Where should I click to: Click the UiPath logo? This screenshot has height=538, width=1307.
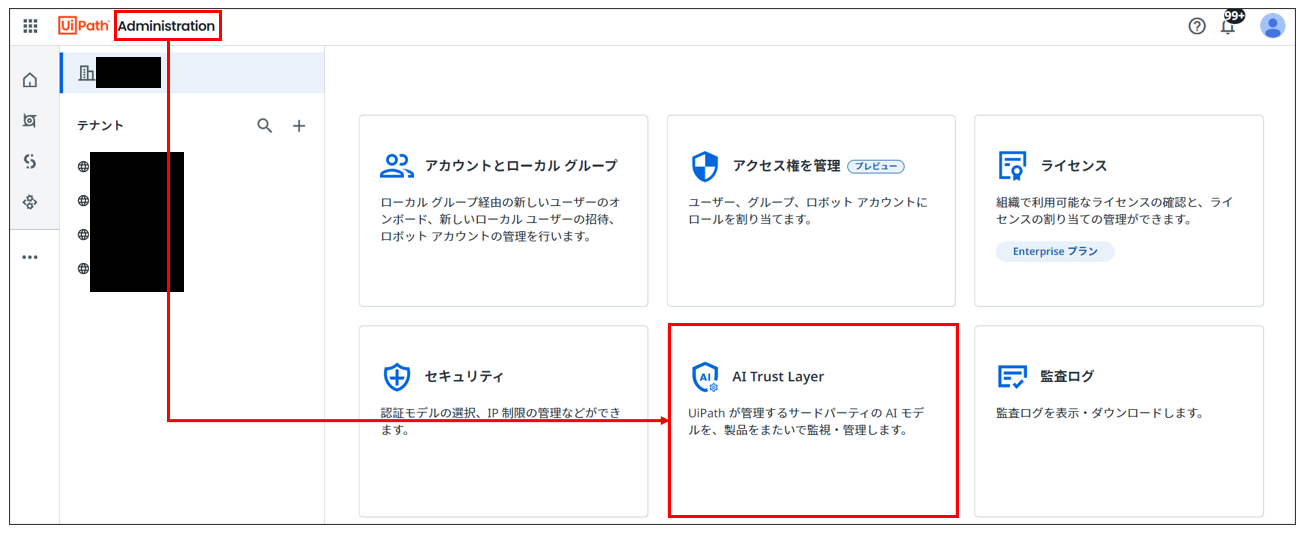83,26
